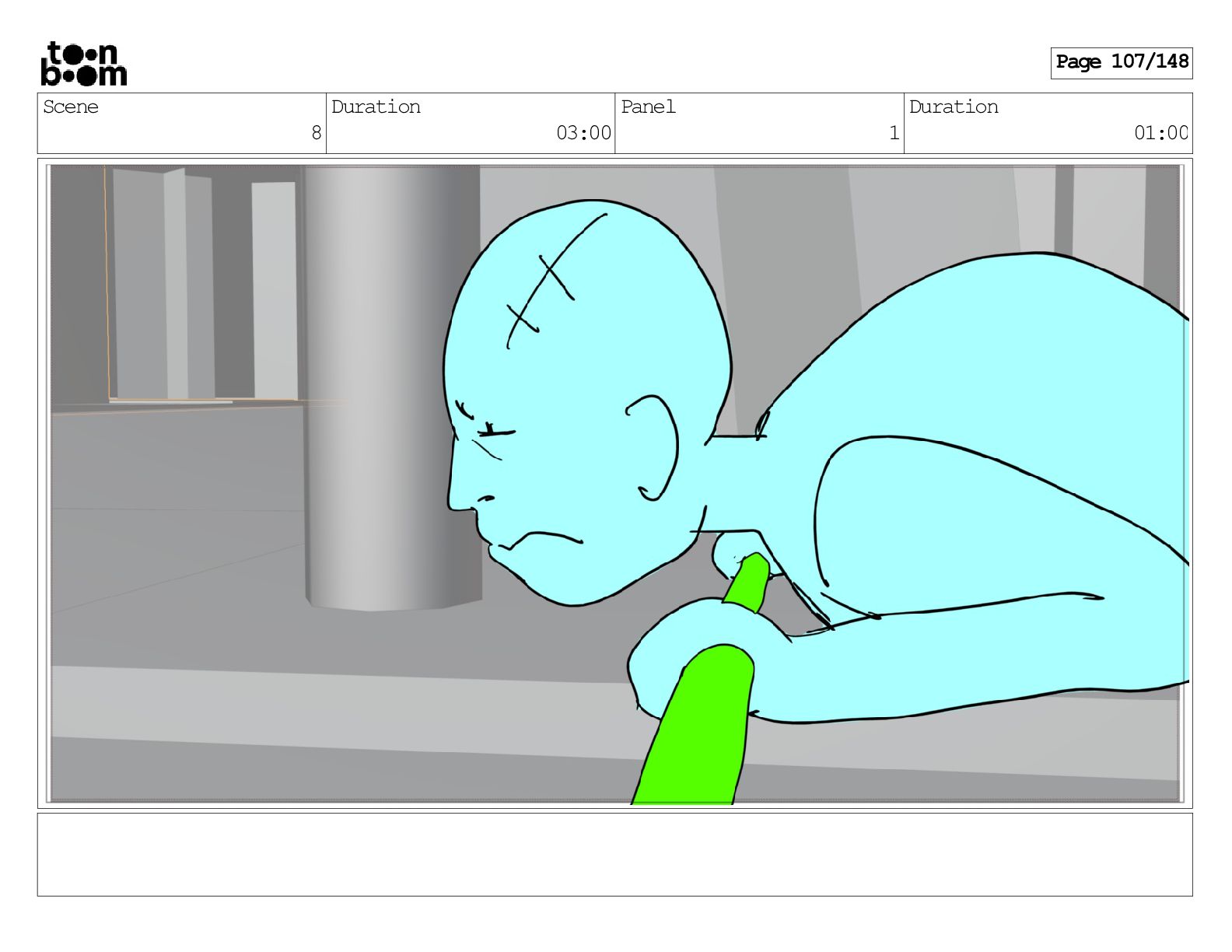
Task: Click the panel number '1'
Action: coord(894,133)
